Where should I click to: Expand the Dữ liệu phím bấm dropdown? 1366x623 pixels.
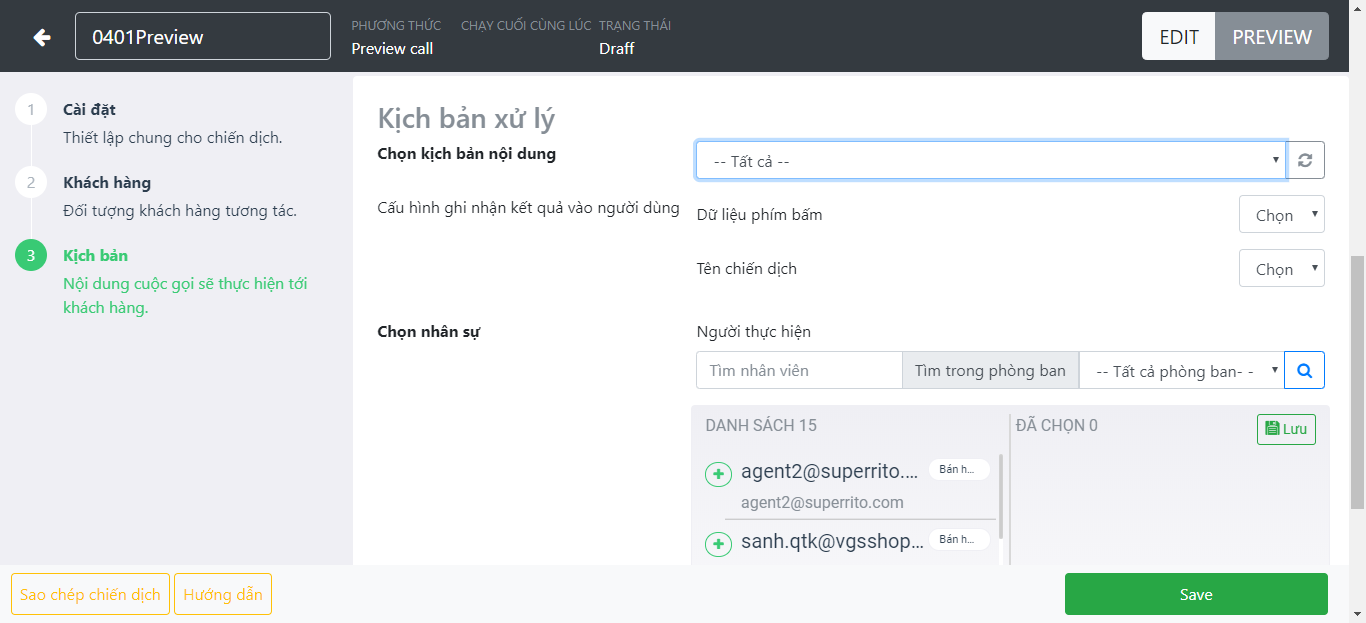coord(1281,215)
